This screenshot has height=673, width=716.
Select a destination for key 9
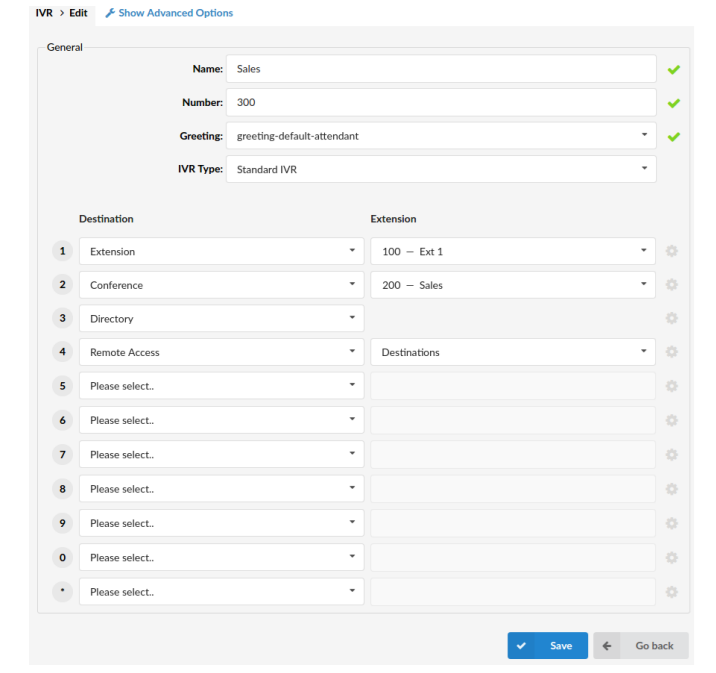click(220, 523)
